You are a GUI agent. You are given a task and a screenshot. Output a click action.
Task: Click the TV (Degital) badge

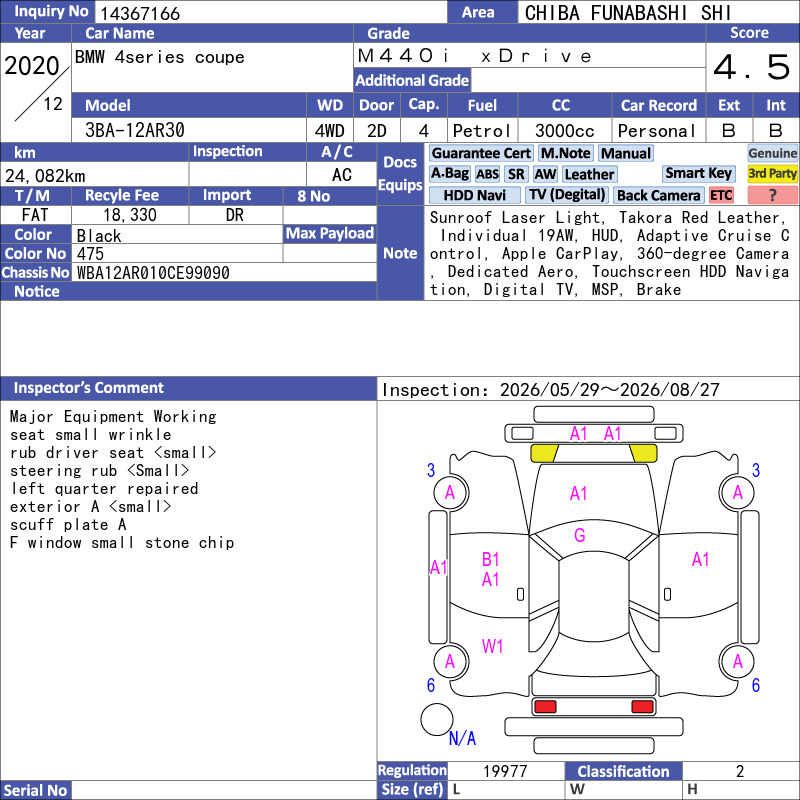(567, 195)
